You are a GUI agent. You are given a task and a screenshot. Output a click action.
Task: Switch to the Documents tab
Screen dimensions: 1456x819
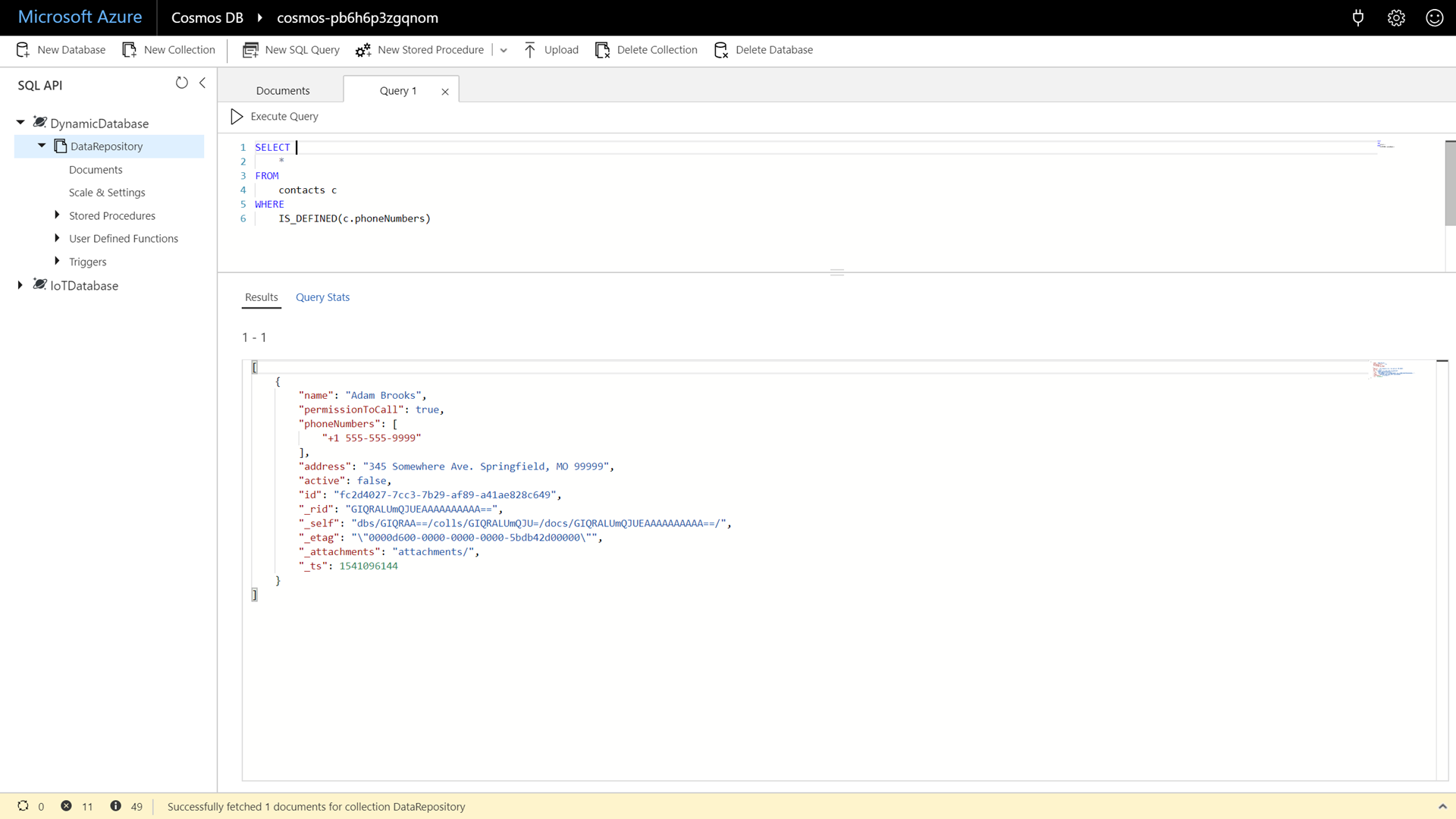pos(283,90)
